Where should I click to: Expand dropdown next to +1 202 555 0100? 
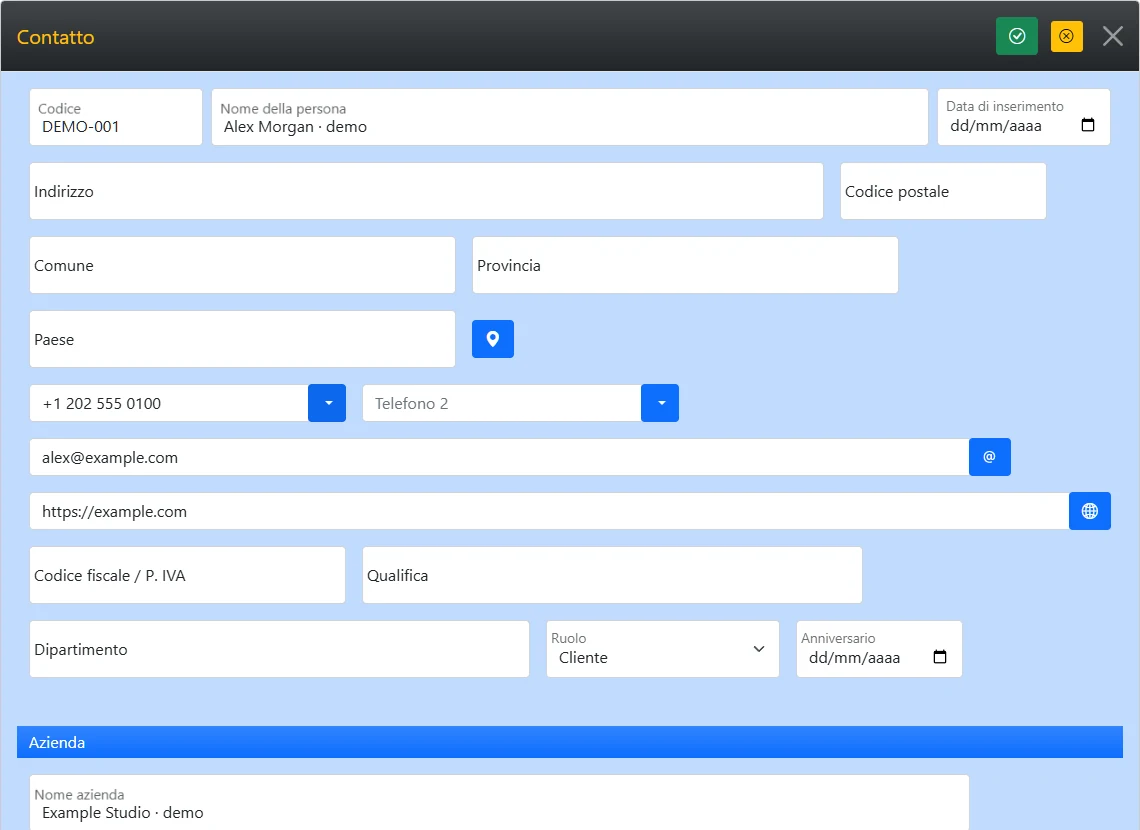click(x=327, y=403)
